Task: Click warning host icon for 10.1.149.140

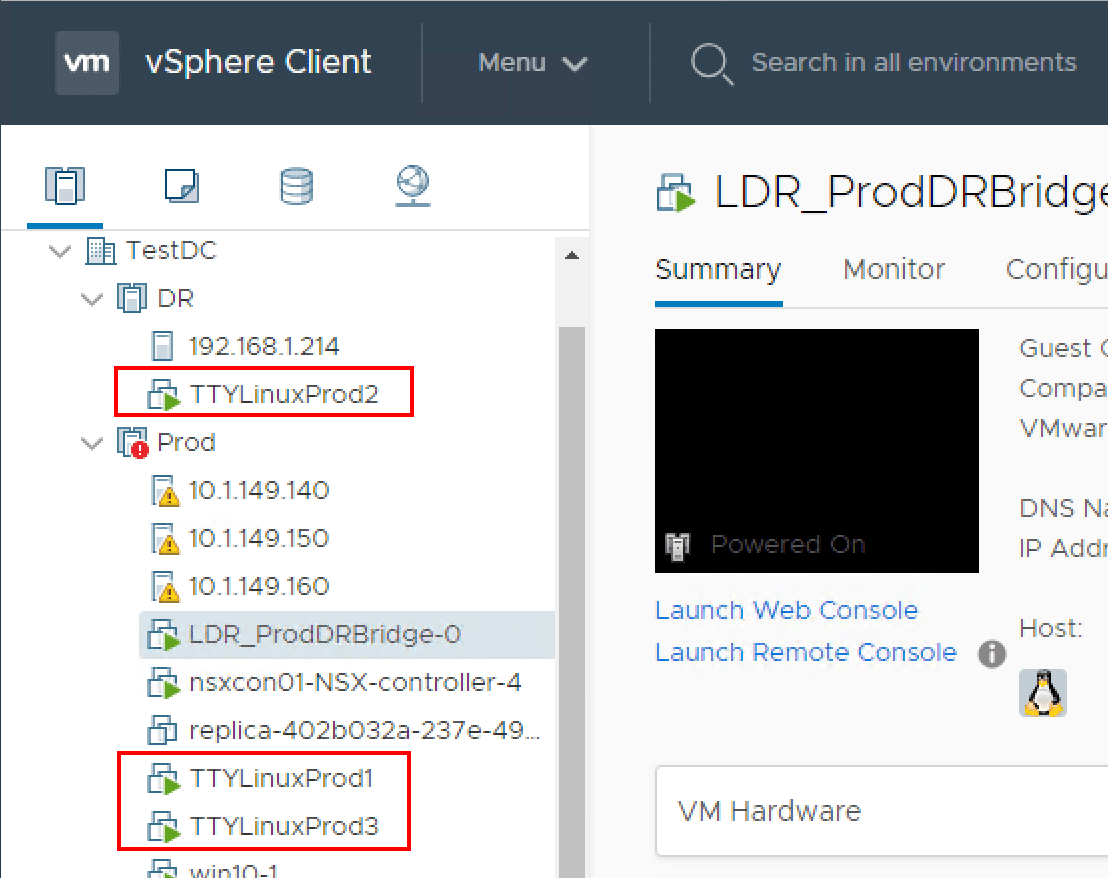Action: [x=165, y=491]
